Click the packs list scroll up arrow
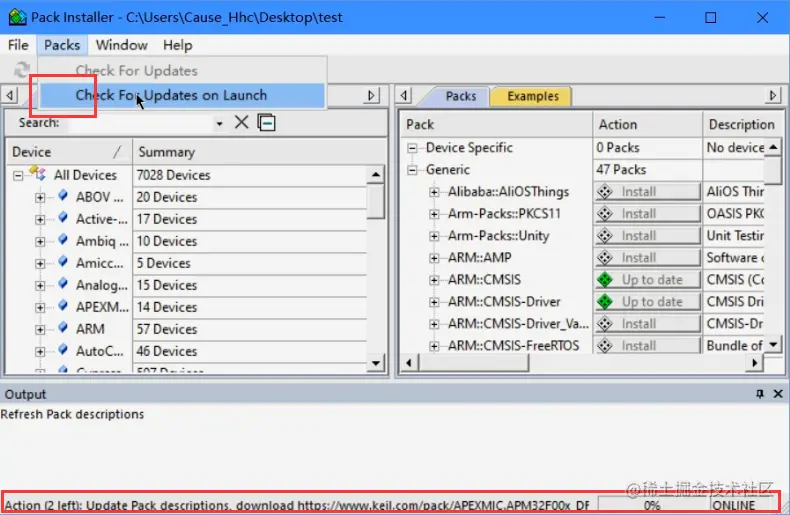The width and height of the screenshot is (790, 515). pyautogui.click(x=773, y=147)
